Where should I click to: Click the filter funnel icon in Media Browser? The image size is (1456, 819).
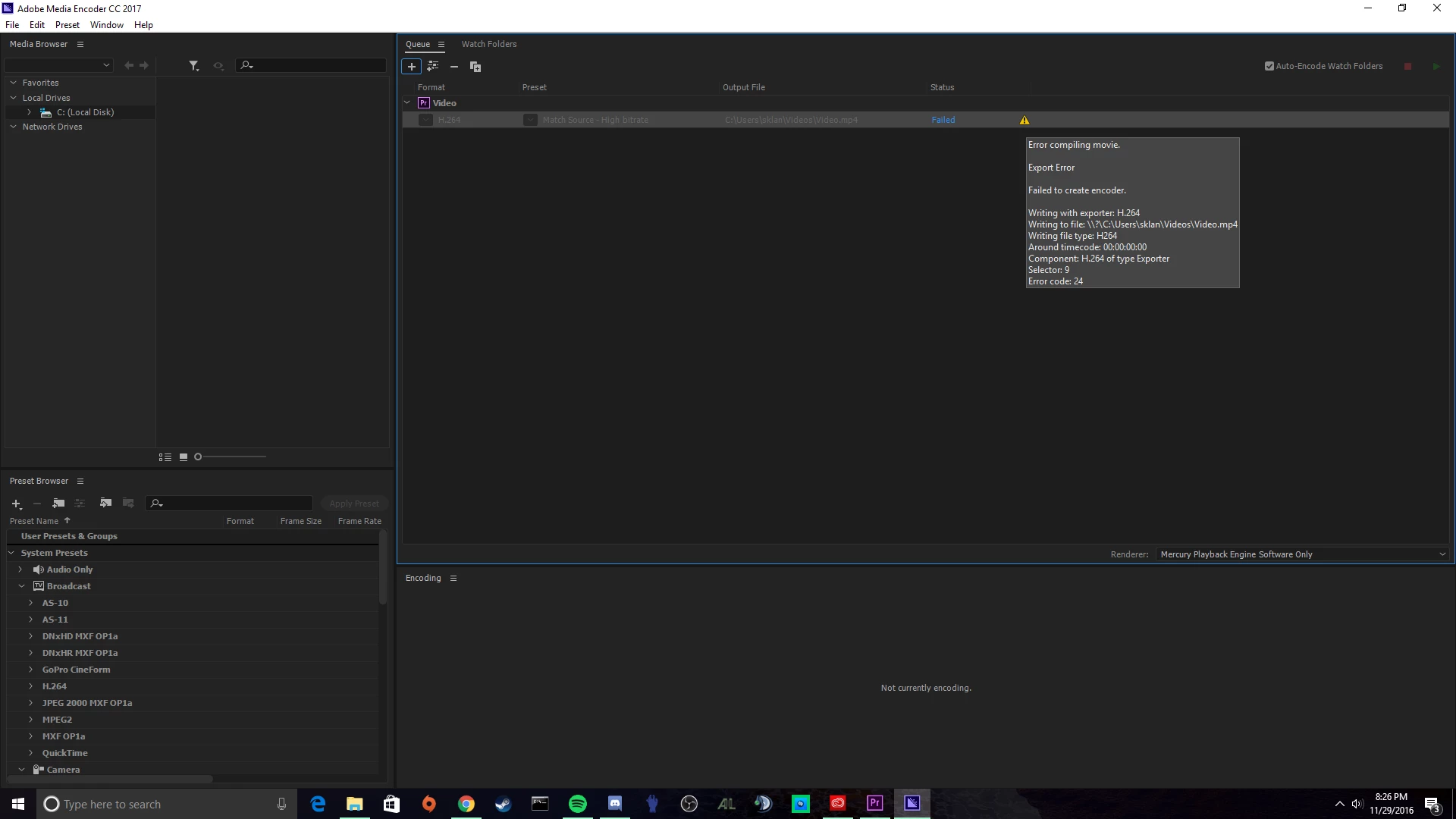click(x=193, y=66)
